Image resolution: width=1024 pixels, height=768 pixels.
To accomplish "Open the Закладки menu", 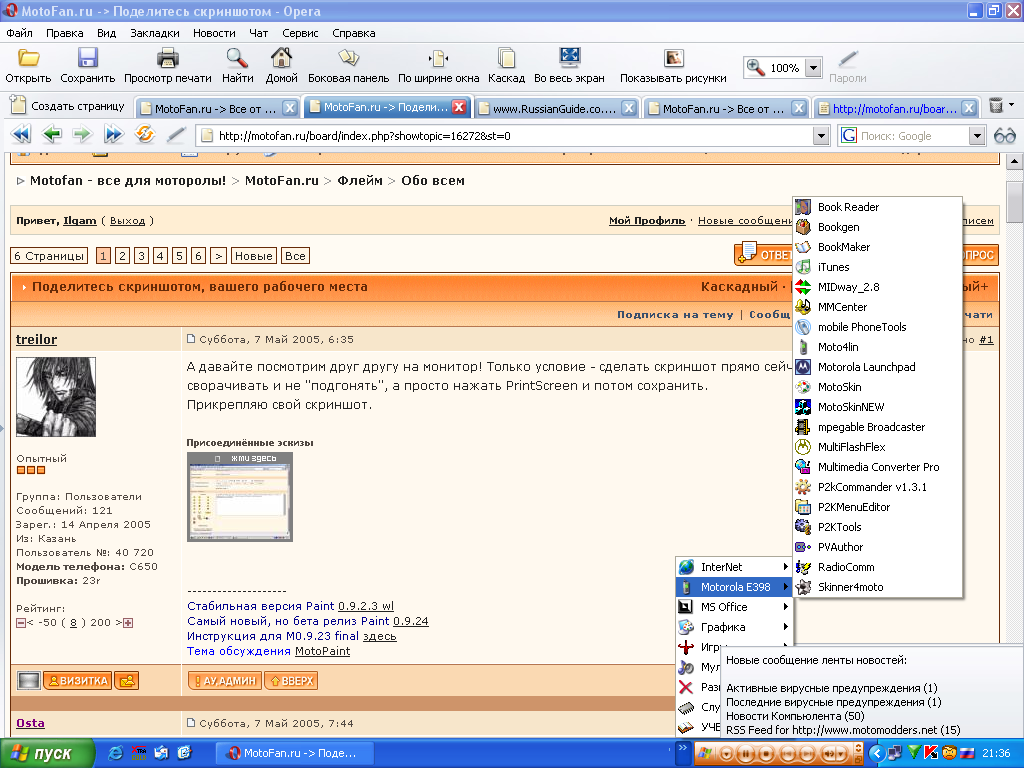I will [155, 33].
